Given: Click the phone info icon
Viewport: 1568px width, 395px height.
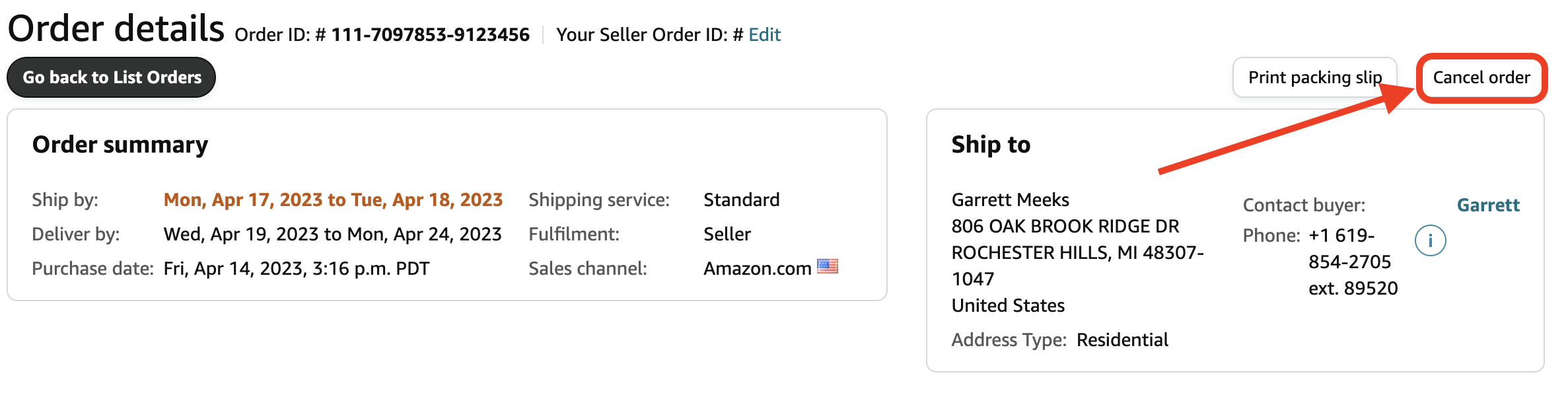Looking at the screenshot, I should click(x=1430, y=240).
